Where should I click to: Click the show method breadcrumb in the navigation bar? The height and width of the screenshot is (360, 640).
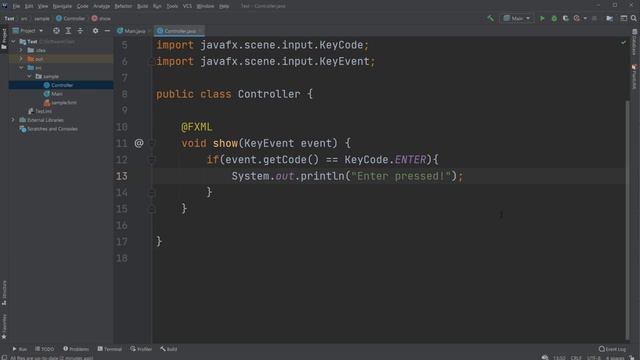pos(101,18)
